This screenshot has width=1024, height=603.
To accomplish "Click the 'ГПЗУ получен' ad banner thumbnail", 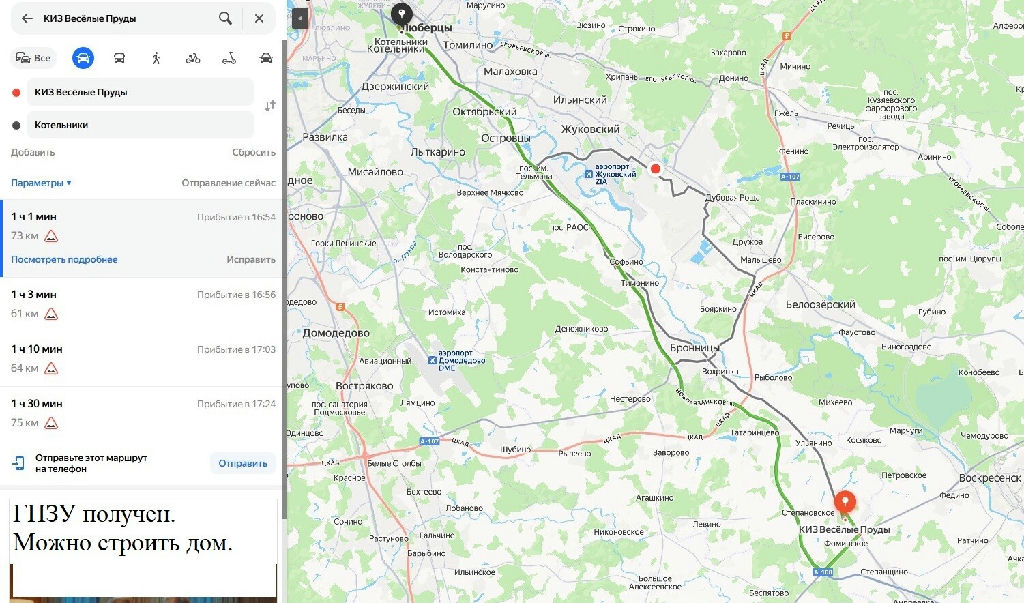I will (x=143, y=550).
